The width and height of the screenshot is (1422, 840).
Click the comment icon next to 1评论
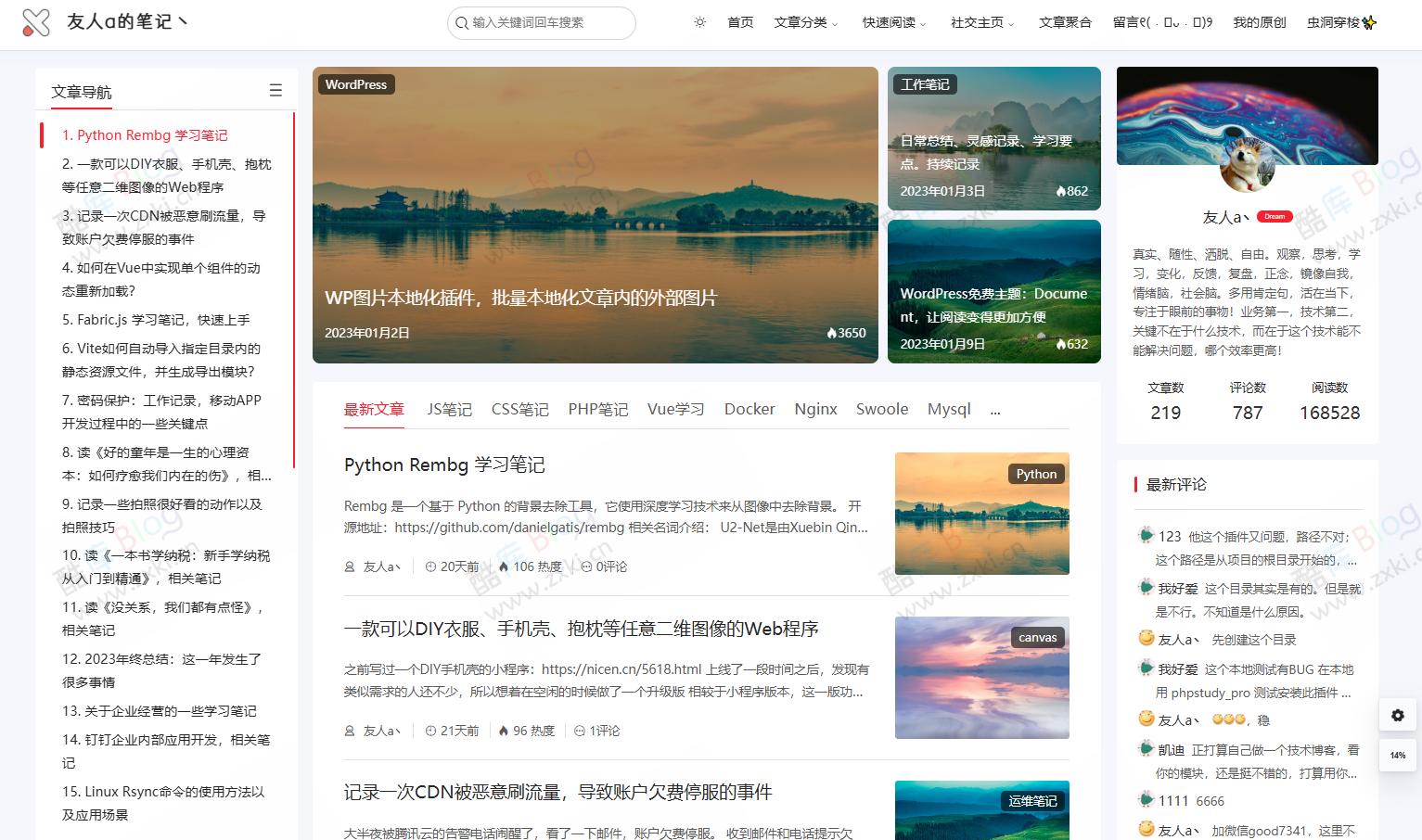point(580,731)
